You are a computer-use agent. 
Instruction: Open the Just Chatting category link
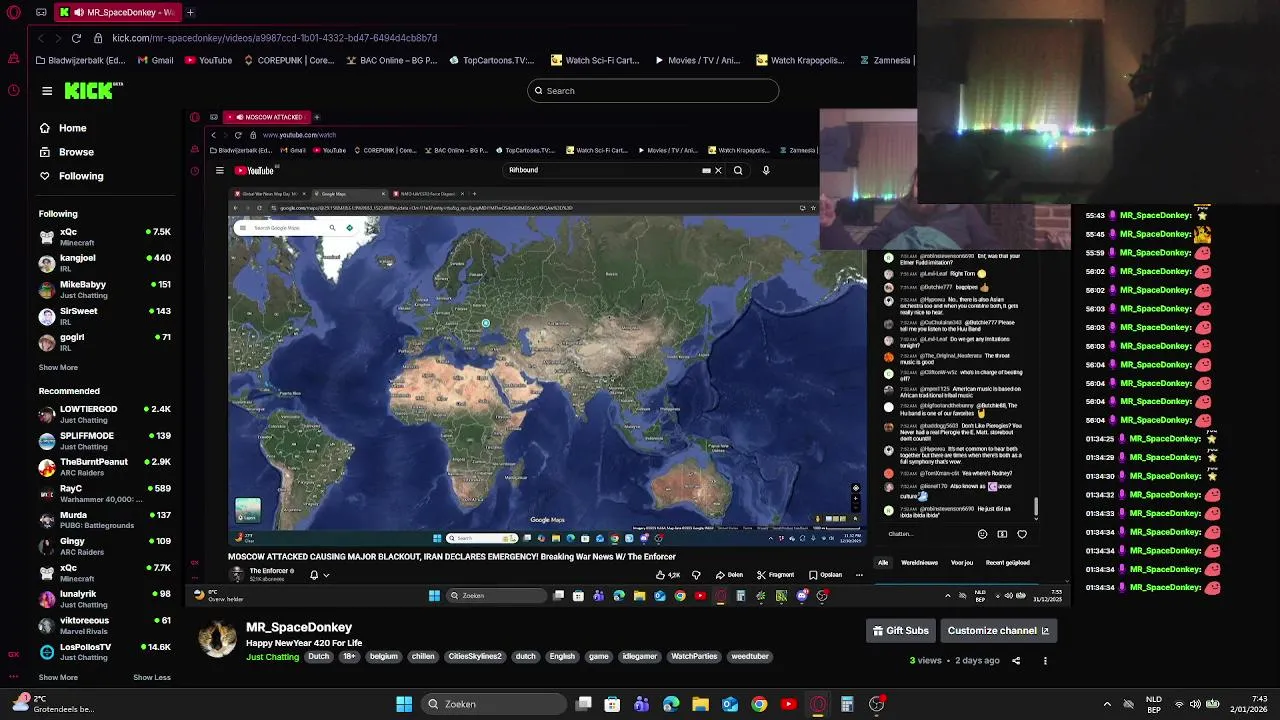click(x=273, y=657)
